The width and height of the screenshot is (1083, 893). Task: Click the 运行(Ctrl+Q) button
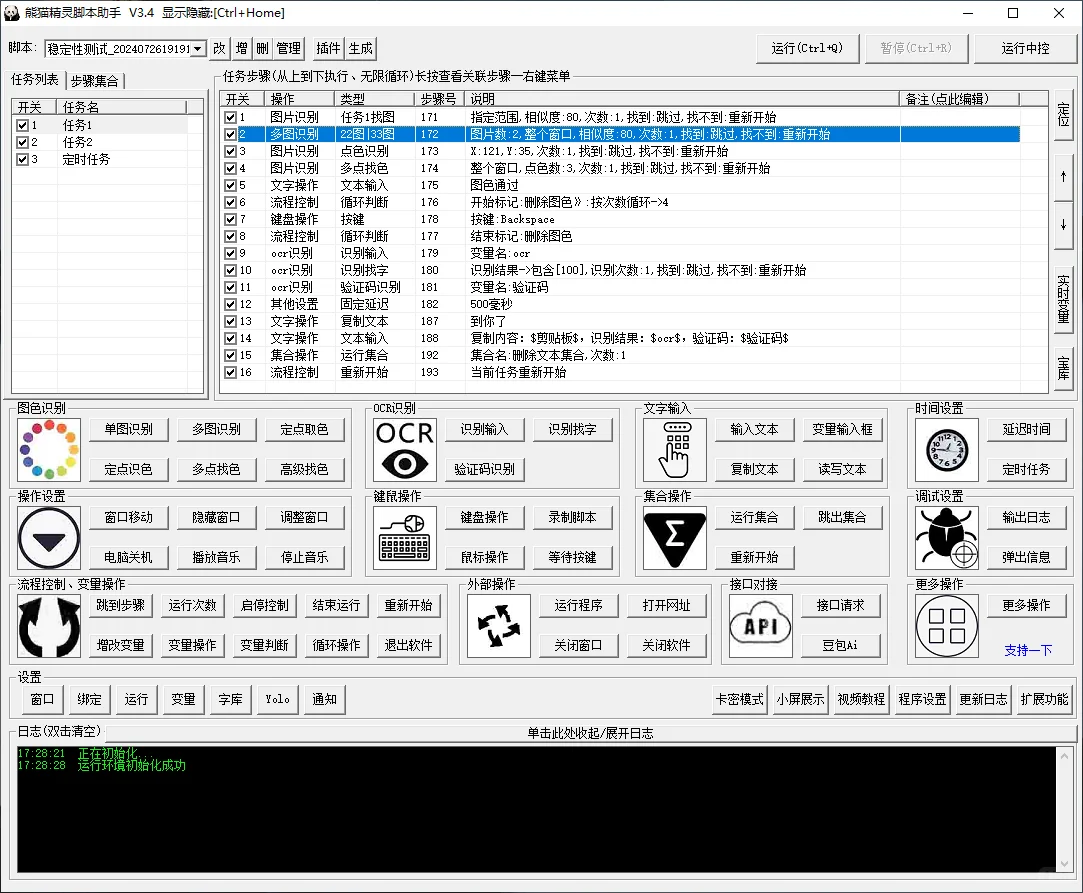tap(807, 47)
